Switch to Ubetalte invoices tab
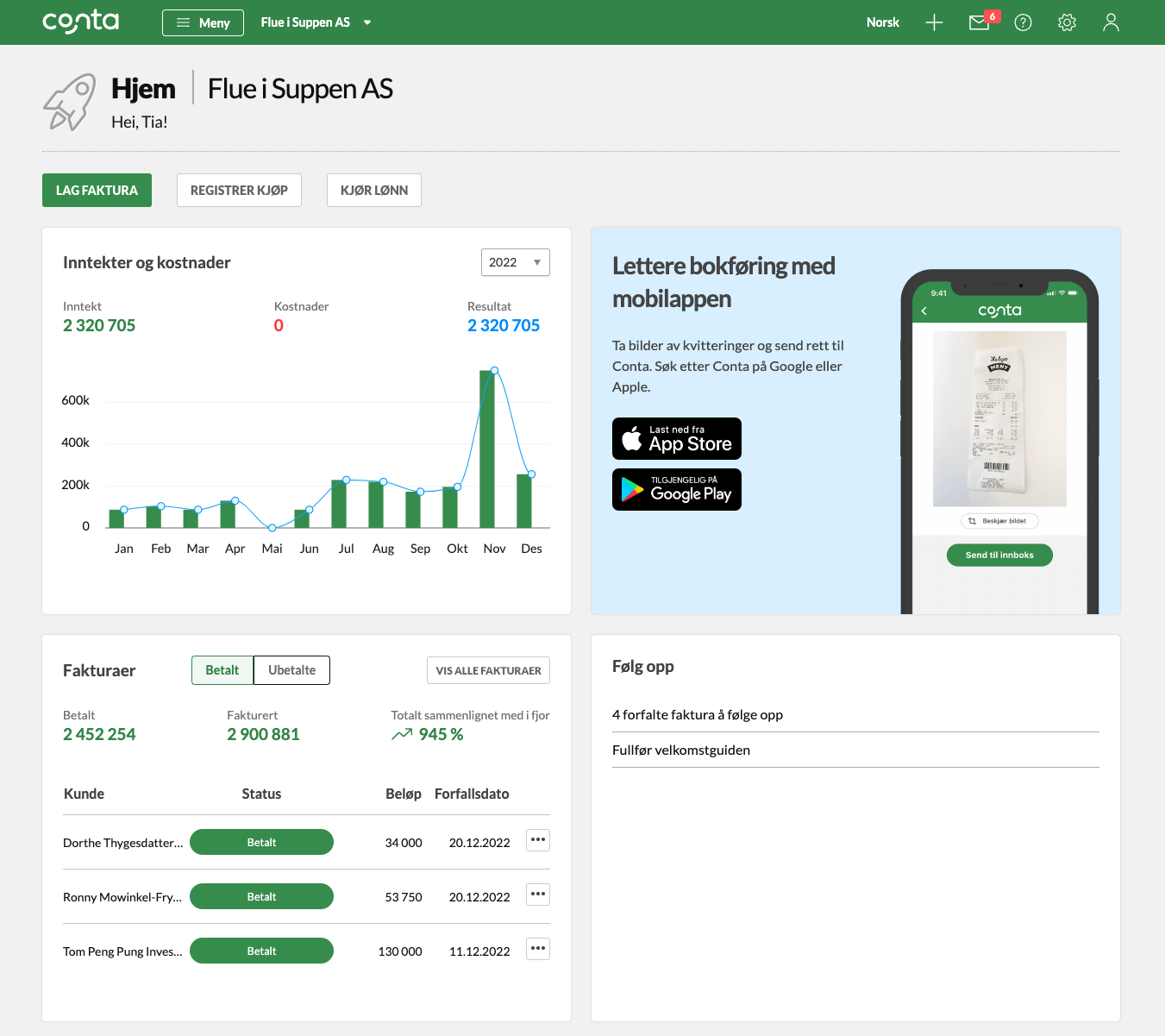Viewport: 1165px width, 1036px height. pos(291,670)
